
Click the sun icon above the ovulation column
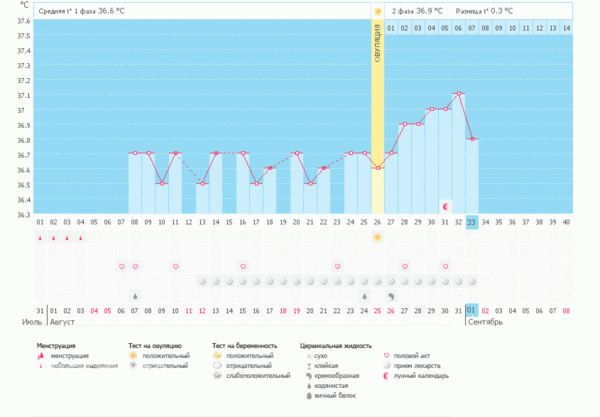(377, 11)
